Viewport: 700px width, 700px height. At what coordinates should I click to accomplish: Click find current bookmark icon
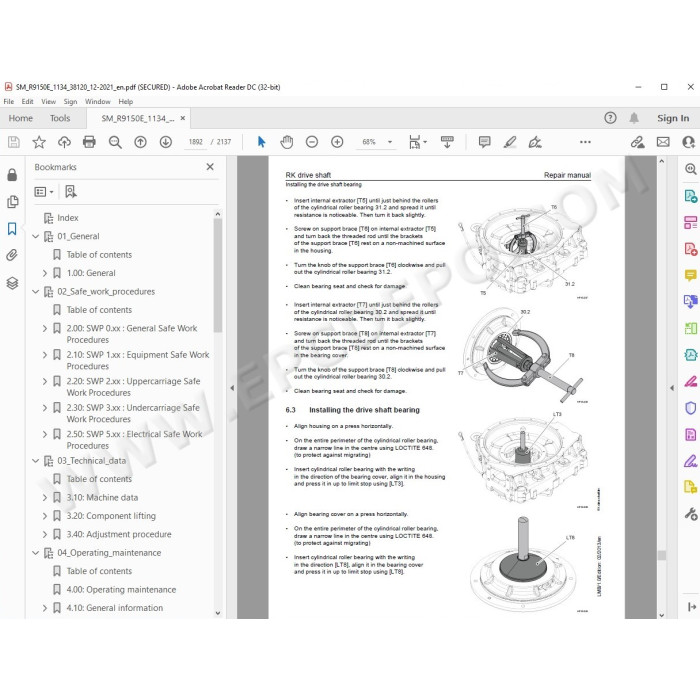(71, 192)
